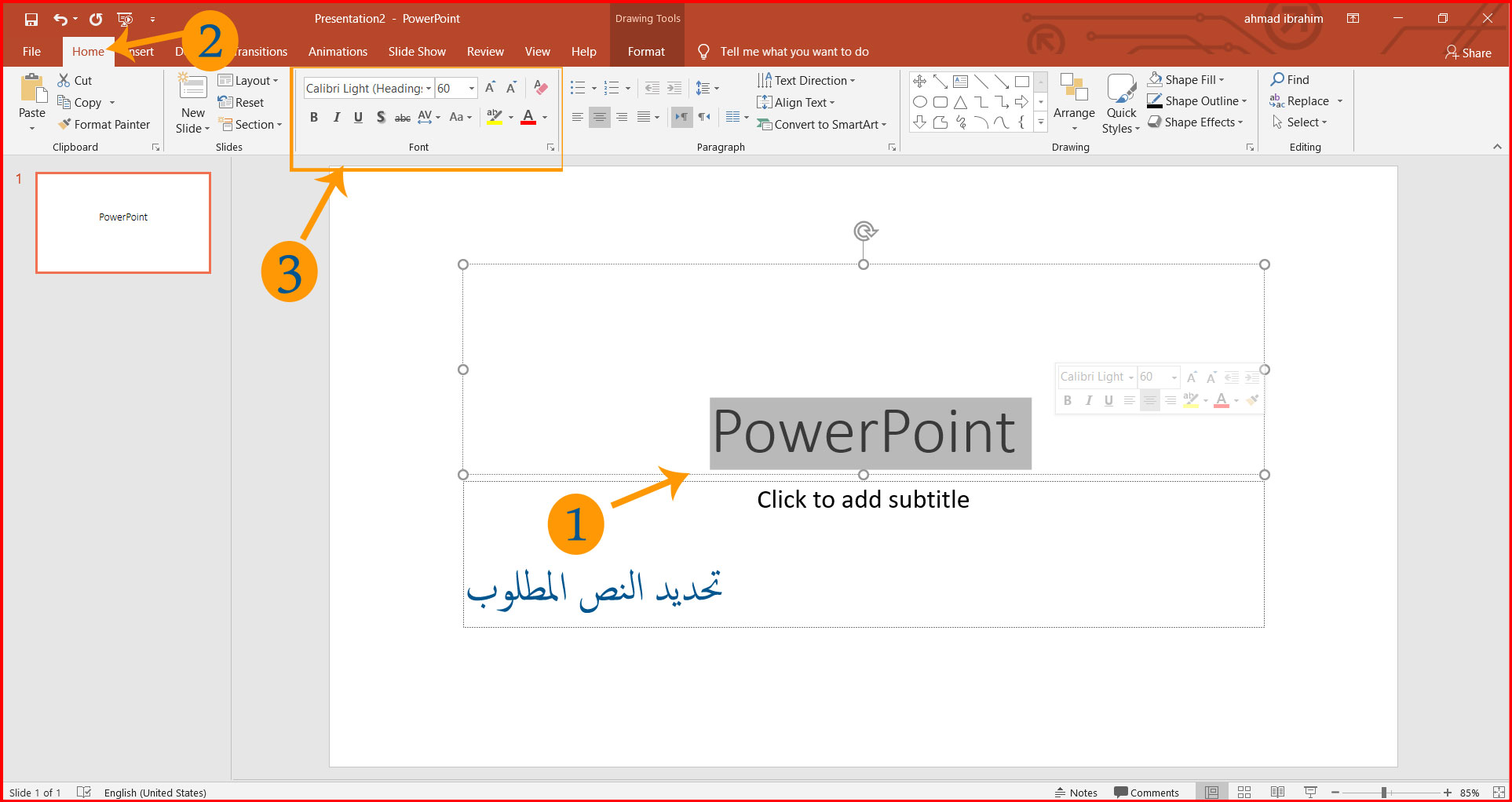Toggle Underline in ribbon Font group
The image size is (1512, 802).
point(359,117)
